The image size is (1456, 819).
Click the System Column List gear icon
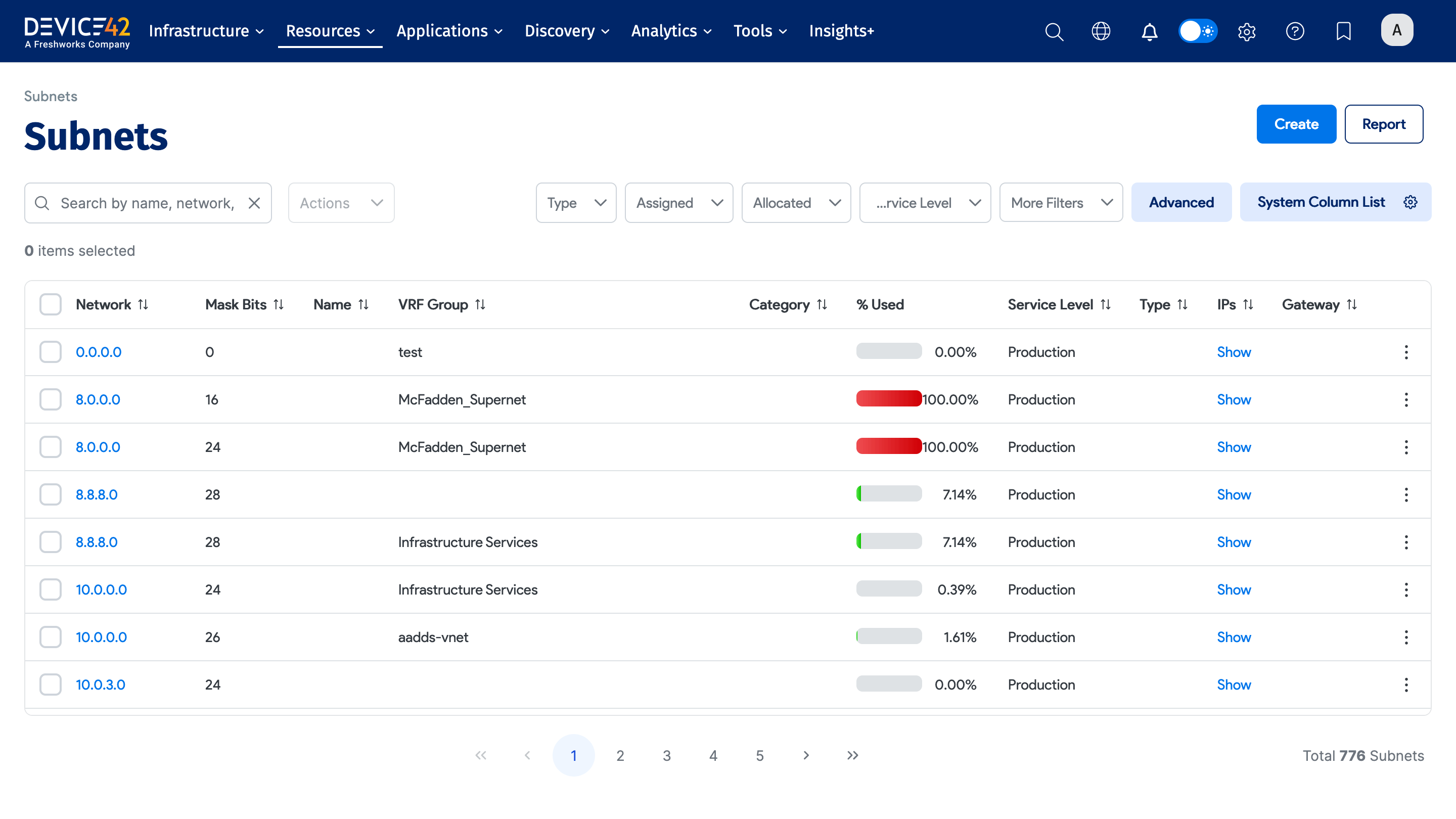tap(1411, 202)
